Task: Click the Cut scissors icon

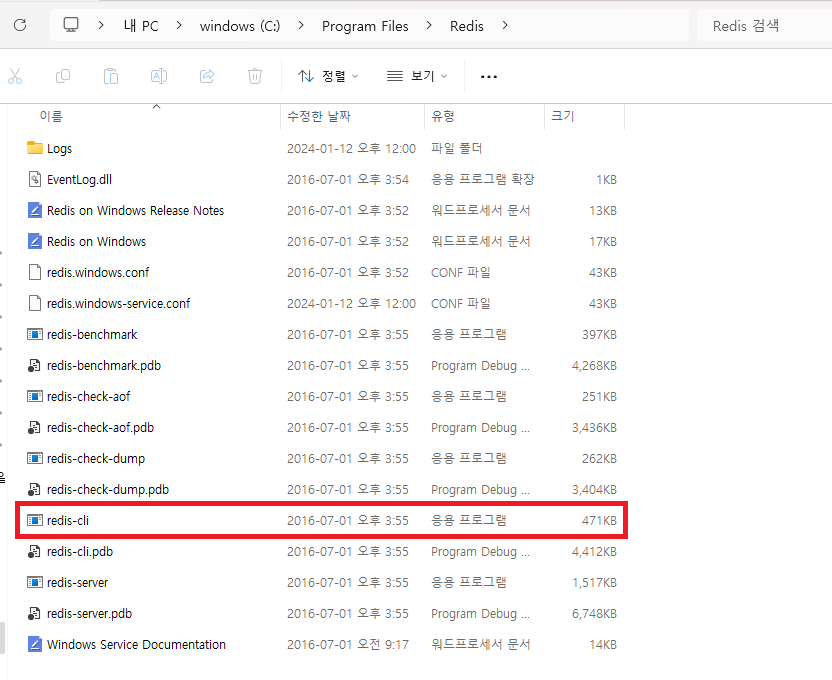Action: (15, 76)
